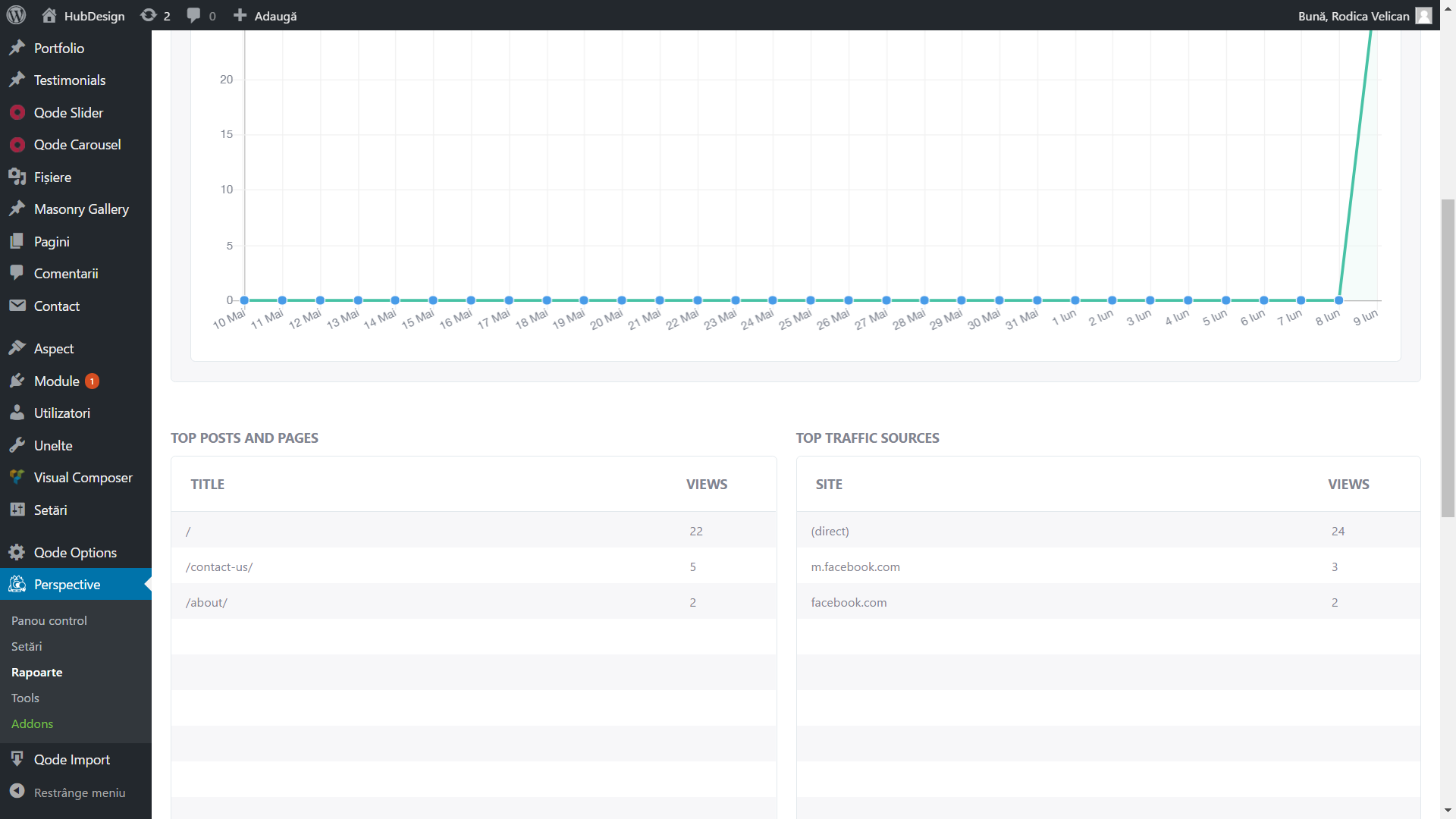The height and width of the screenshot is (819, 1456).
Task: Select Setări under Perspective submenu
Action: pos(27,646)
